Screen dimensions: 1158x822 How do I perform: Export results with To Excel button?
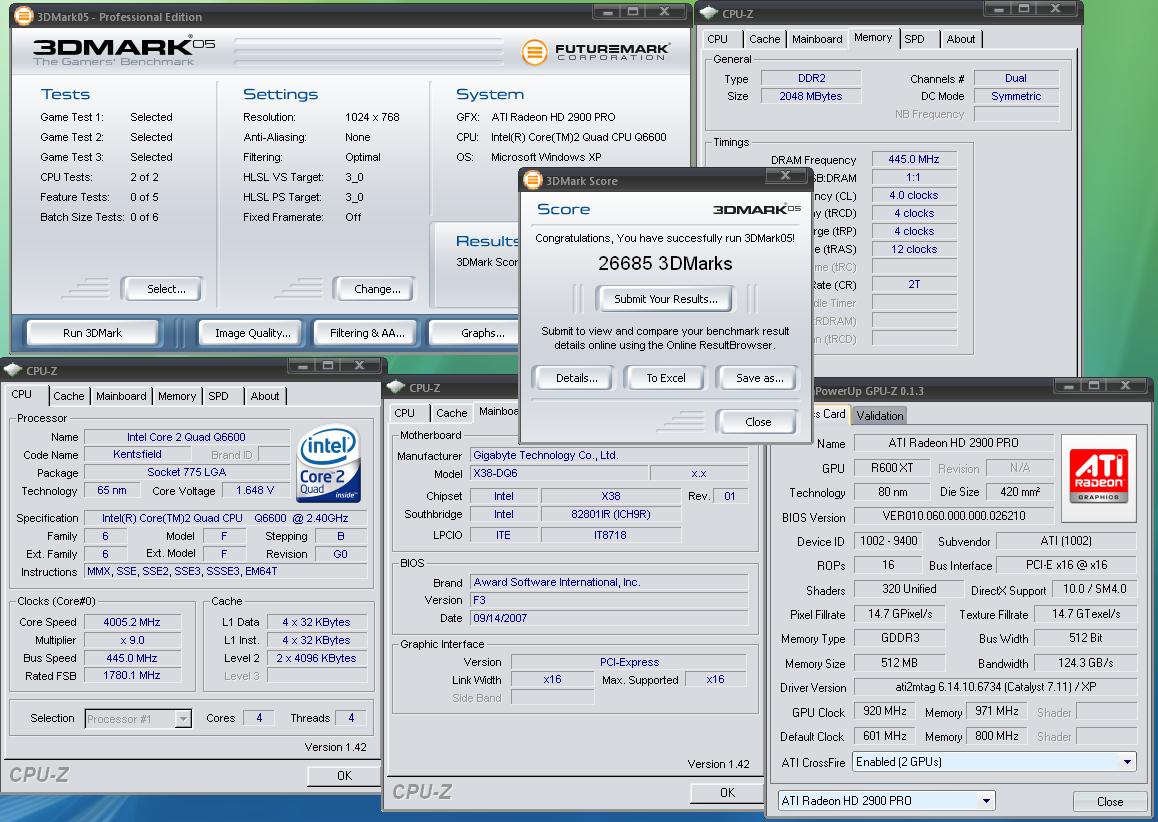[x=666, y=378]
